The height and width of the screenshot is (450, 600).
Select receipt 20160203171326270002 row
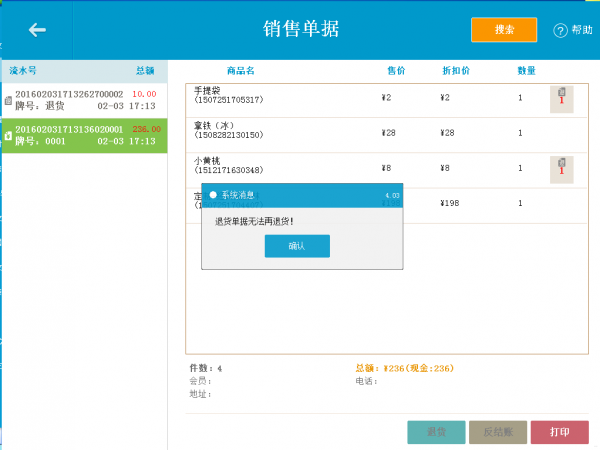click(x=85, y=100)
